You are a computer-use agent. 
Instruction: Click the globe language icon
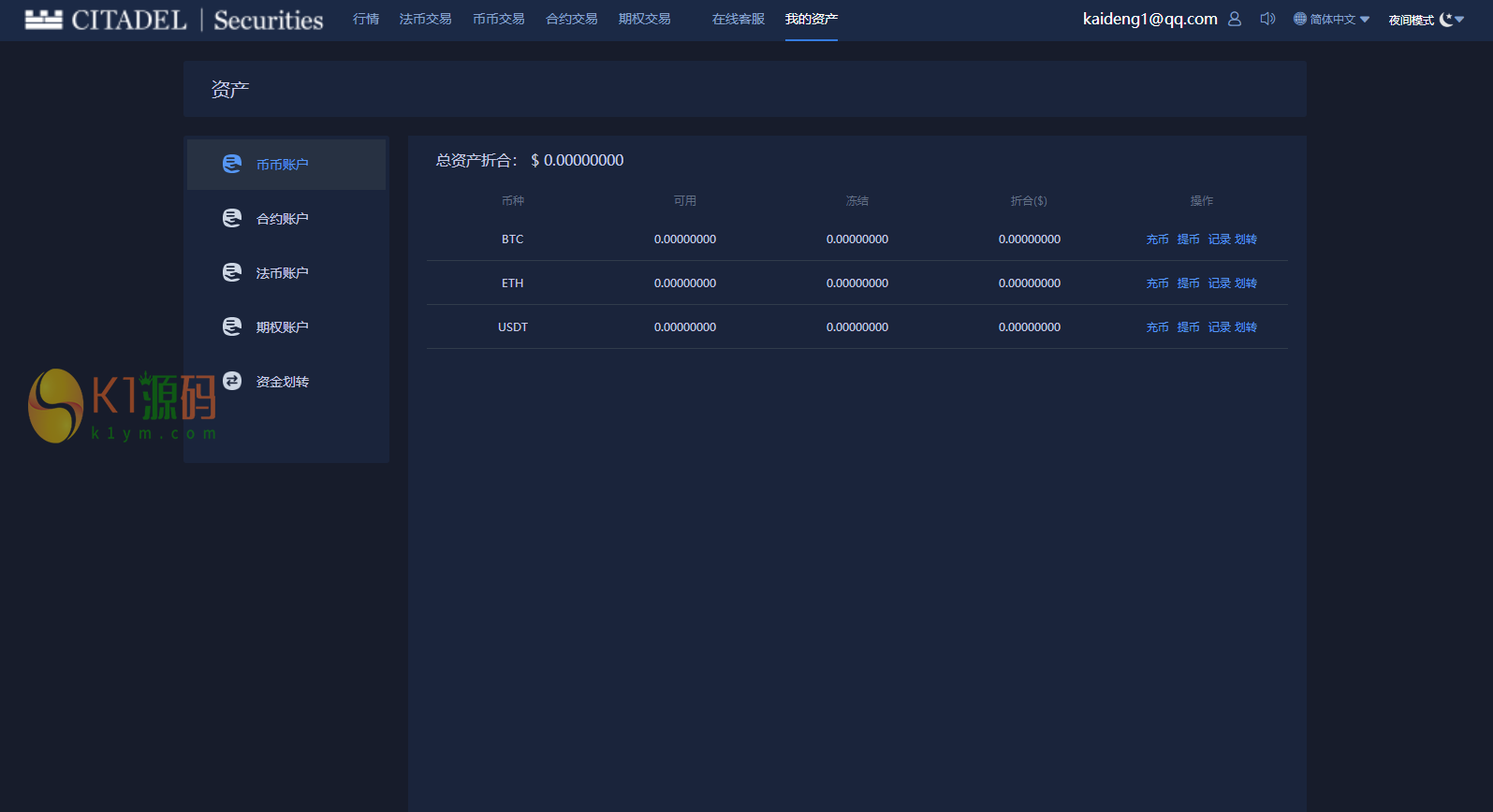pyautogui.click(x=1299, y=19)
